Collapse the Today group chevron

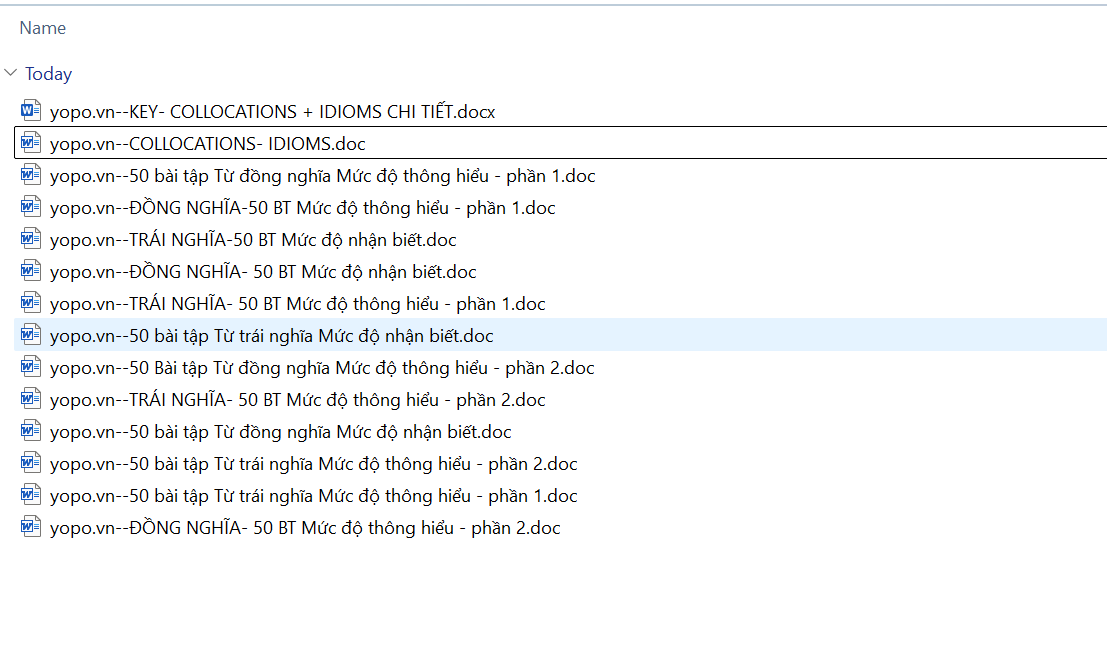click(x=11, y=73)
